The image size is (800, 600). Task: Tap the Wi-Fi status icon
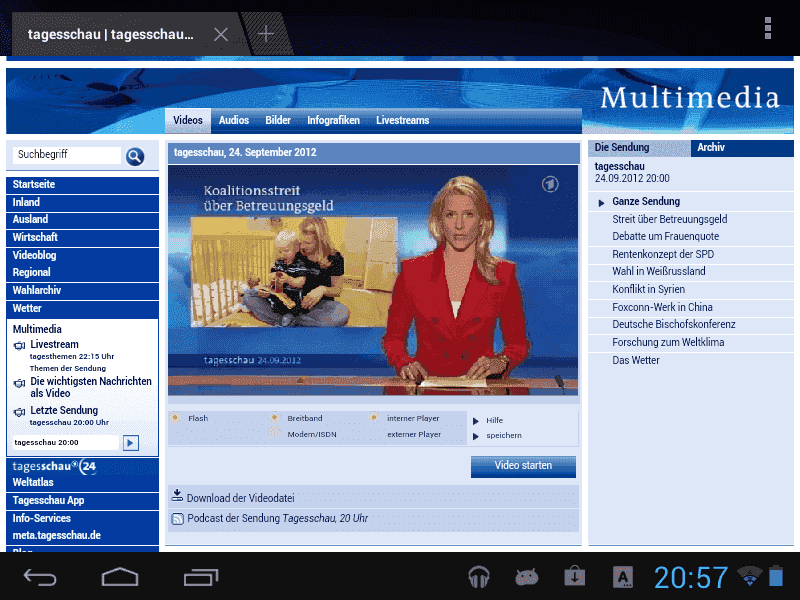point(749,576)
